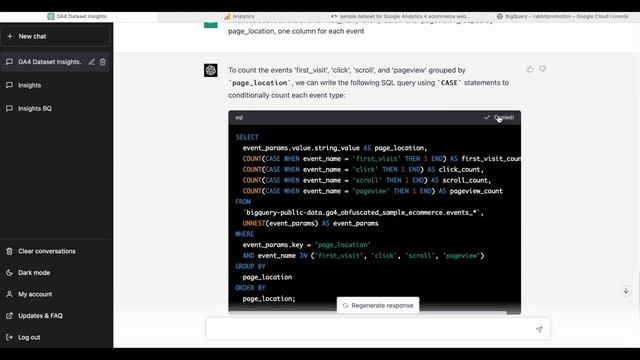The height and width of the screenshot is (360, 640).
Task: Click the ChatGPT avatar icon beside response
Action: pos(211,70)
